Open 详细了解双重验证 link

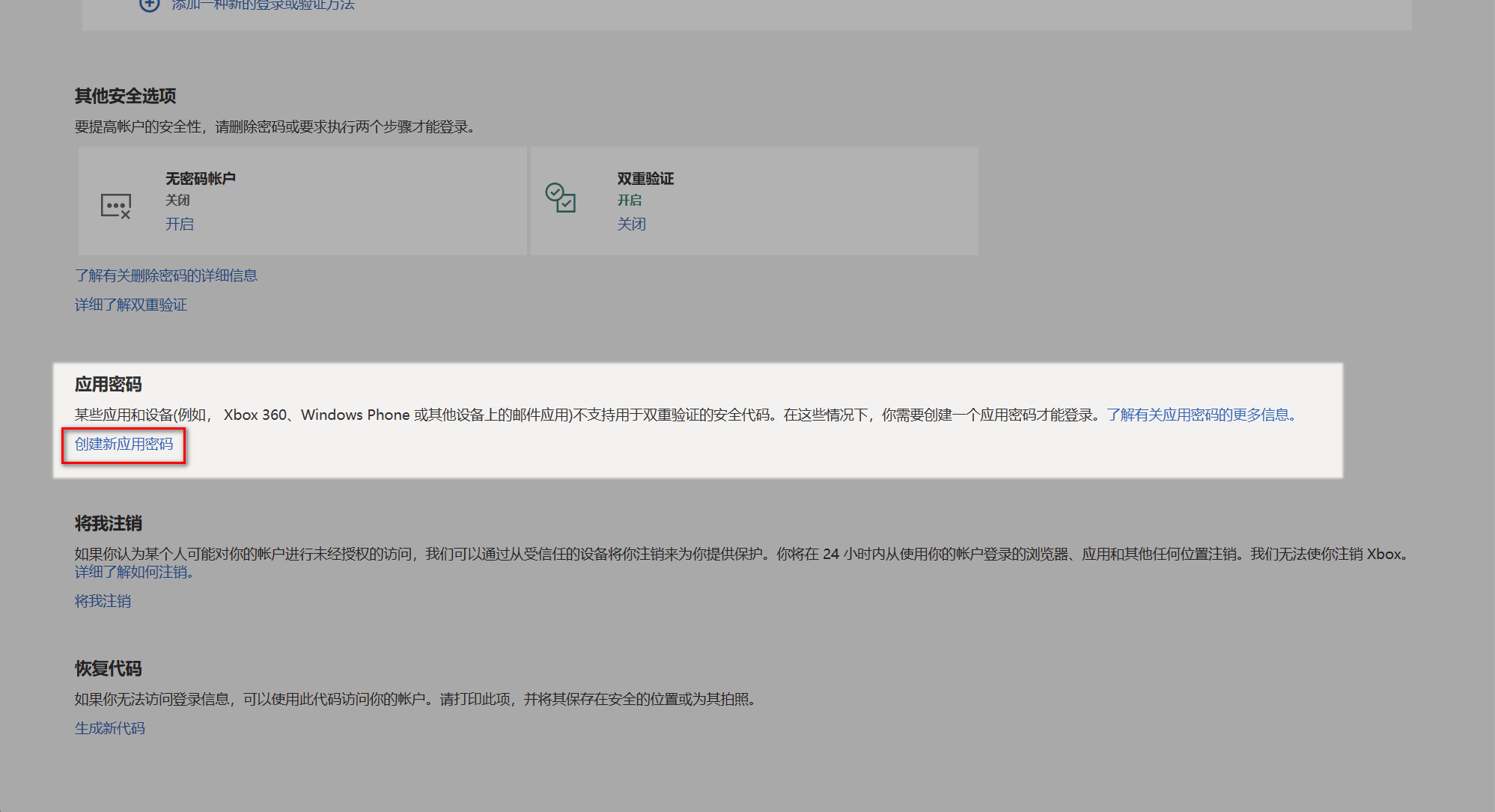click(x=131, y=305)
